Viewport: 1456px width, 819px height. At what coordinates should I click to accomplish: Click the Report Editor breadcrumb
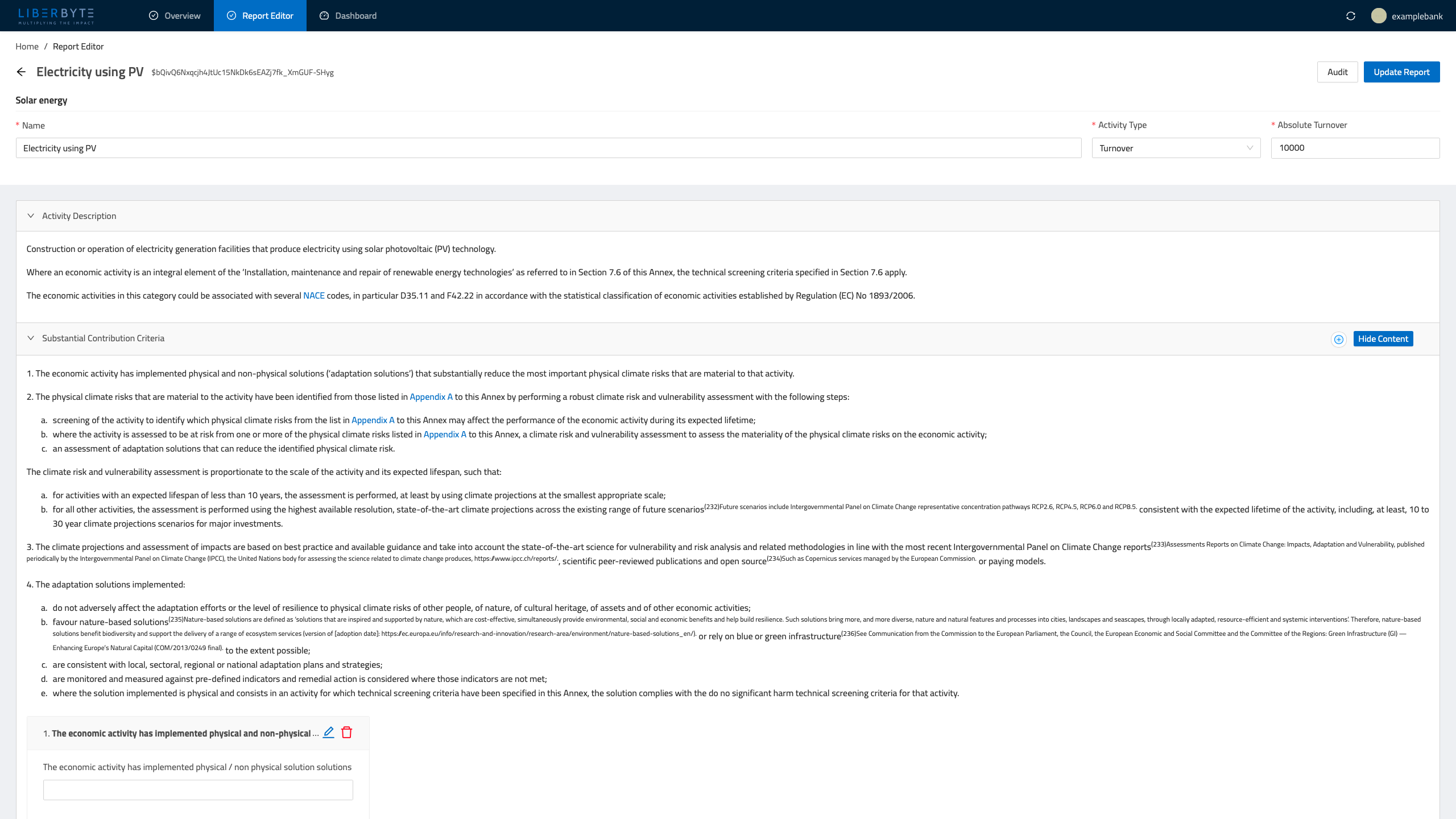tap(78, 47)
